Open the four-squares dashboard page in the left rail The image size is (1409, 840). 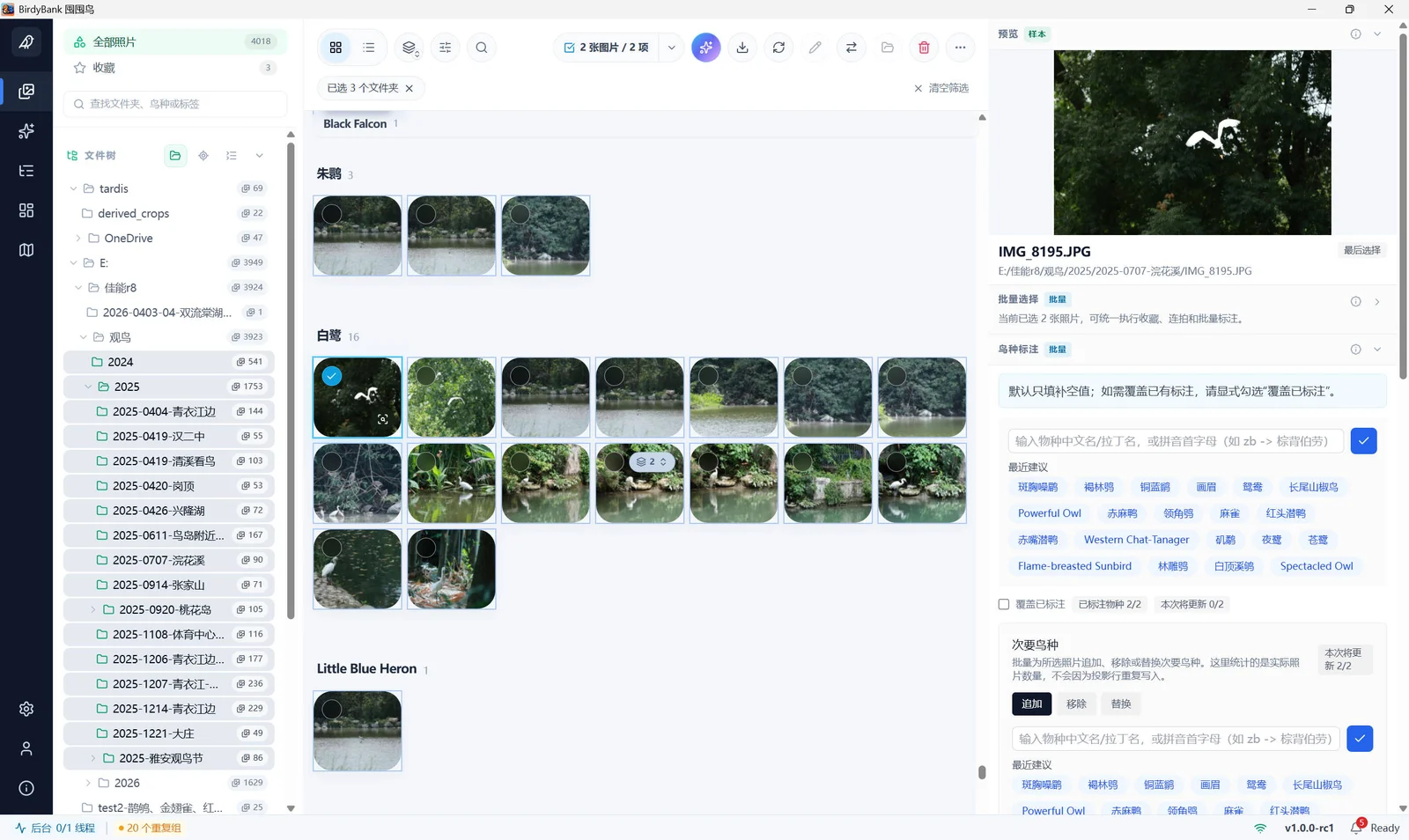tap(26, 210)
